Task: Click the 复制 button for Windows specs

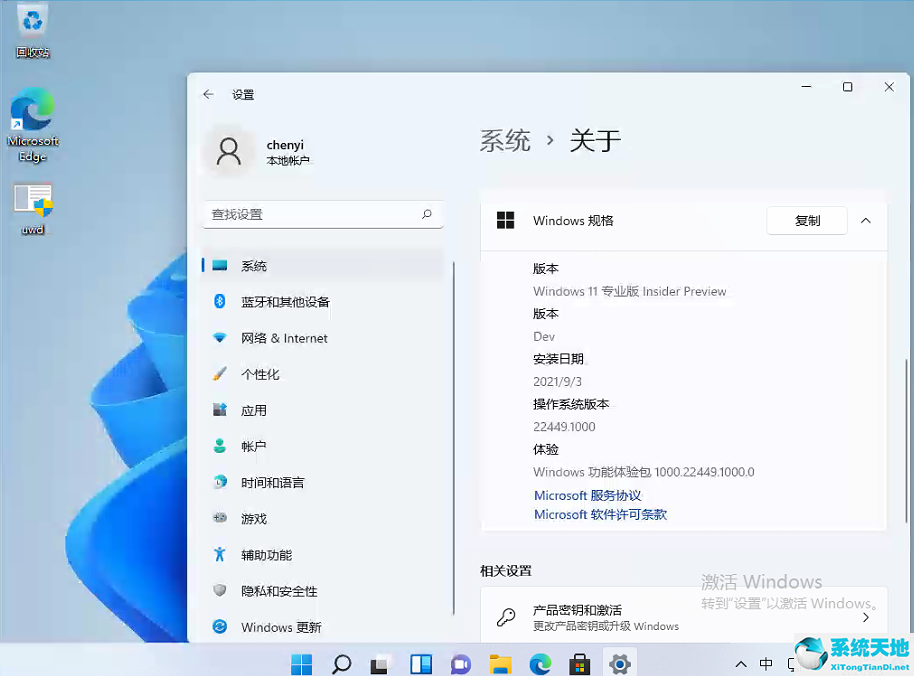Action: pyautogui.click(x=806, y=220)
